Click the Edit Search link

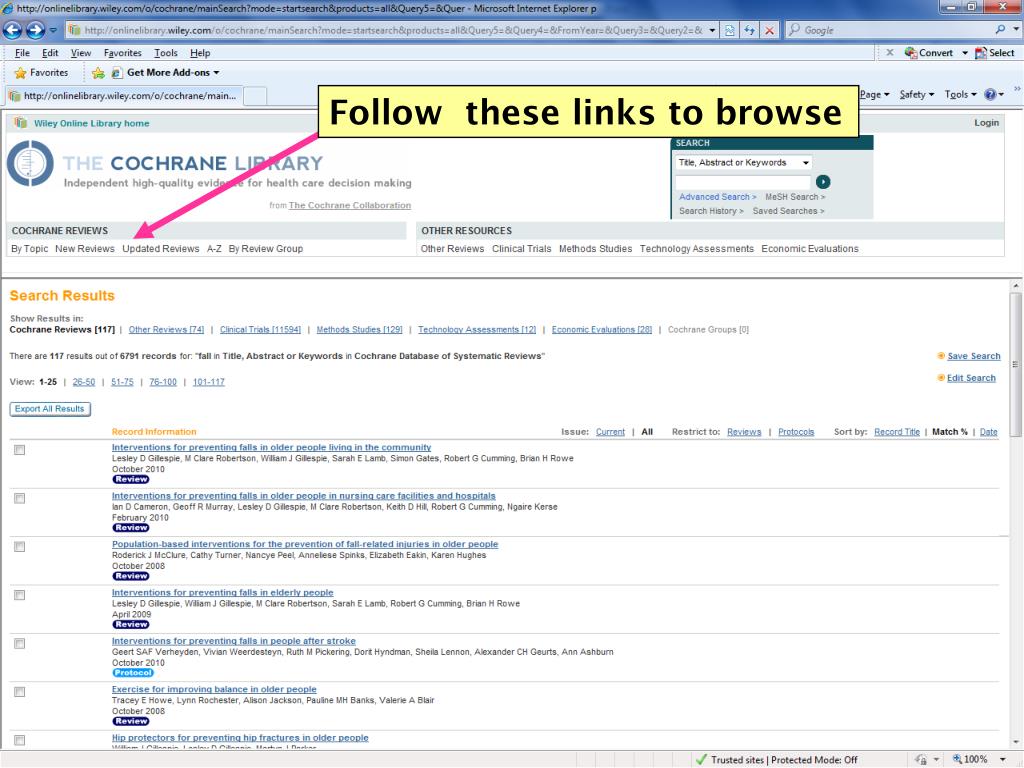971,378
